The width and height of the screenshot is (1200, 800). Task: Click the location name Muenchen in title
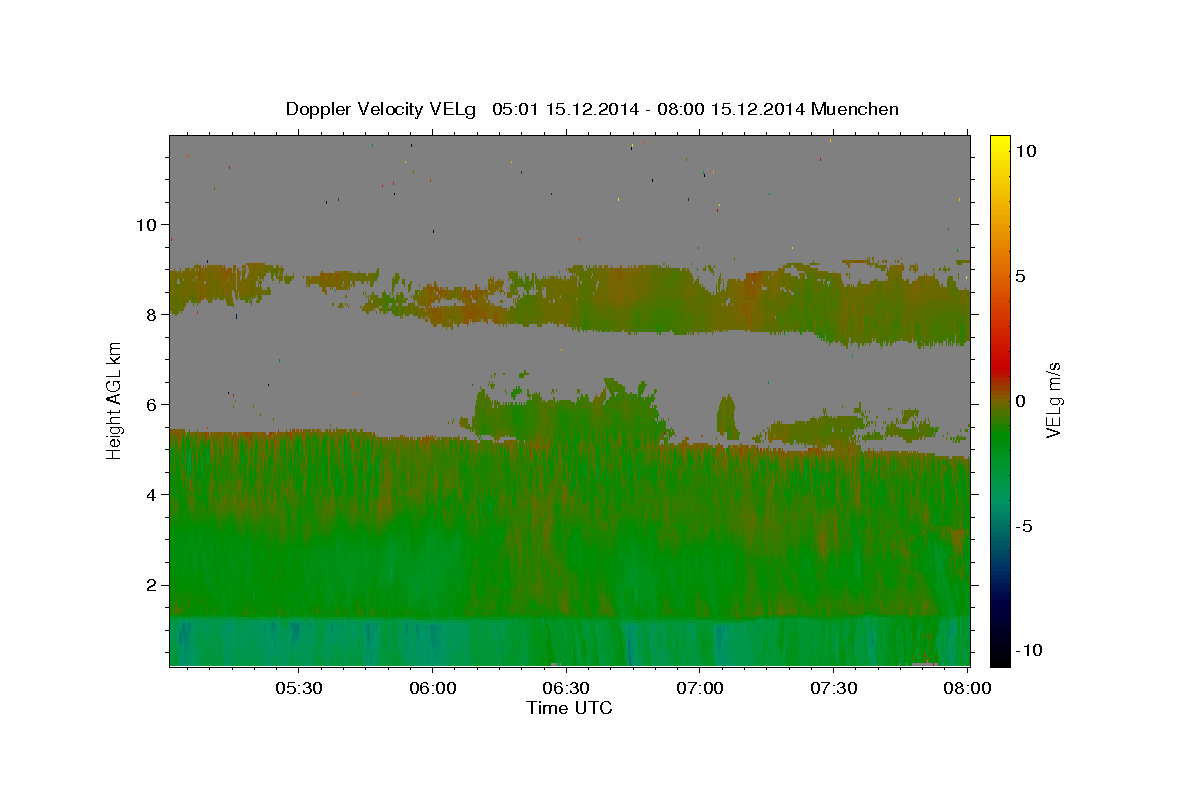[855, 109]
